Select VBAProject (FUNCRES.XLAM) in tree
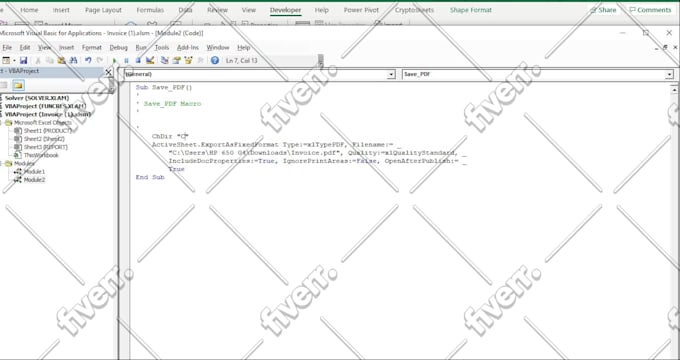The width and height of the screenshot is (680, 360). click(45, 106)
